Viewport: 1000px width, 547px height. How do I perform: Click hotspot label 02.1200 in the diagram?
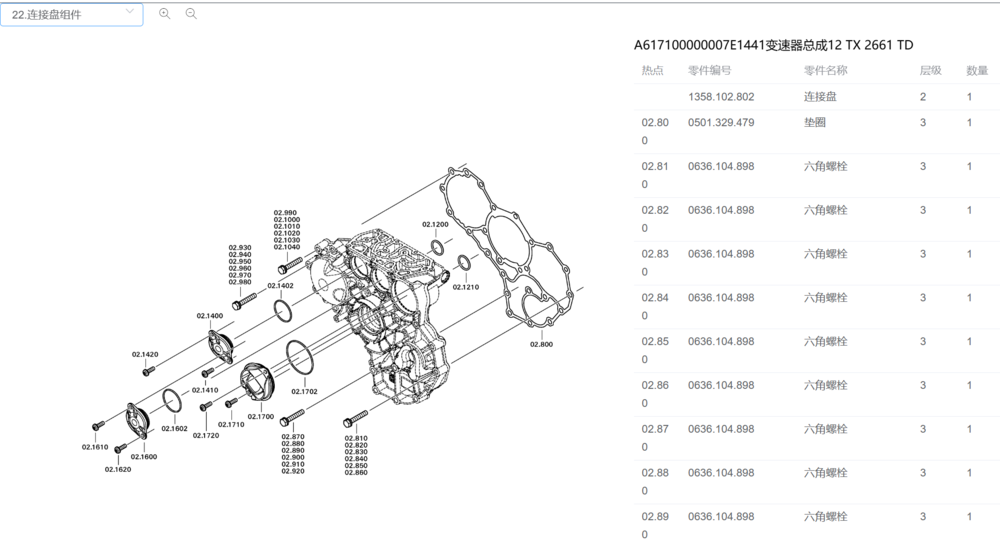[x=435, y=225]
